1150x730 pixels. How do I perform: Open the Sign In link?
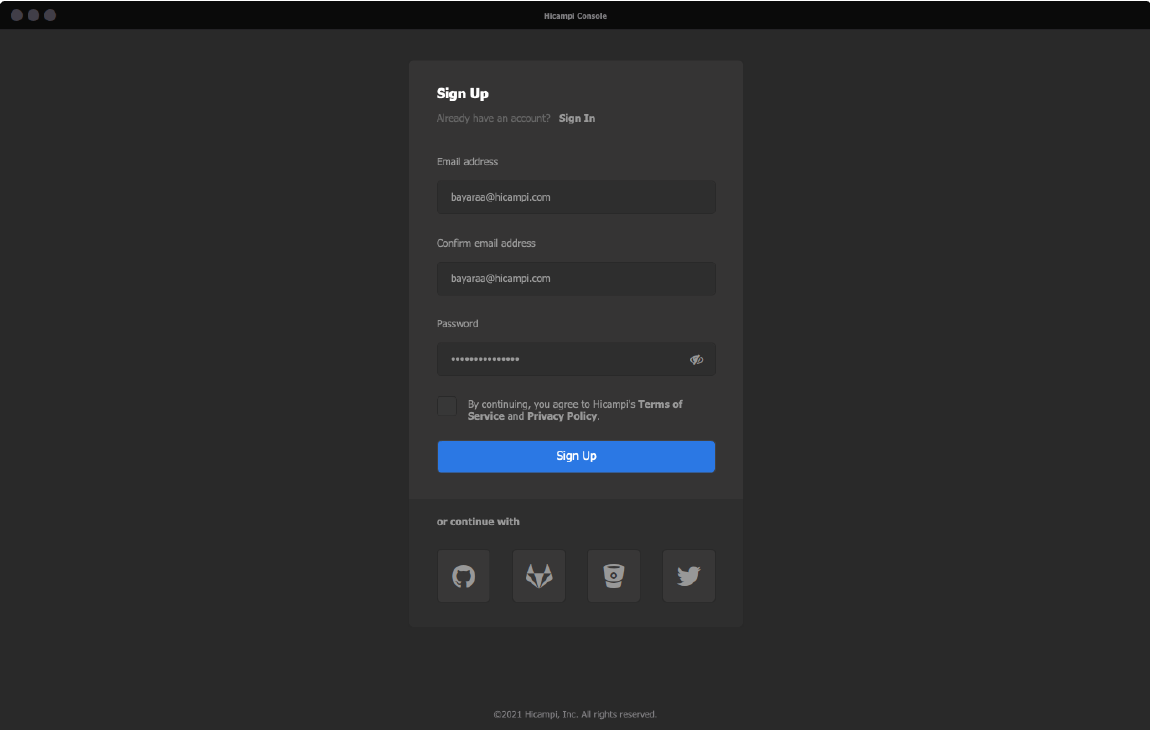[576, 118]
